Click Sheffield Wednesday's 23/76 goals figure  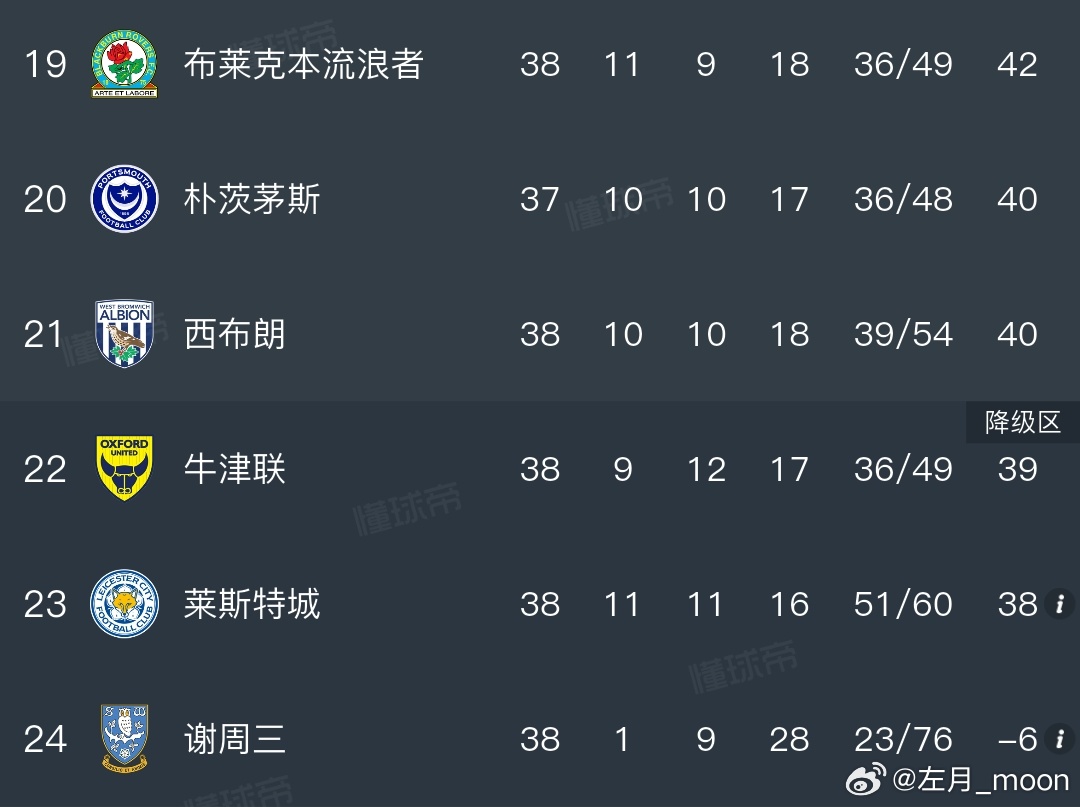pyautogui.click(x=903, y=739)
